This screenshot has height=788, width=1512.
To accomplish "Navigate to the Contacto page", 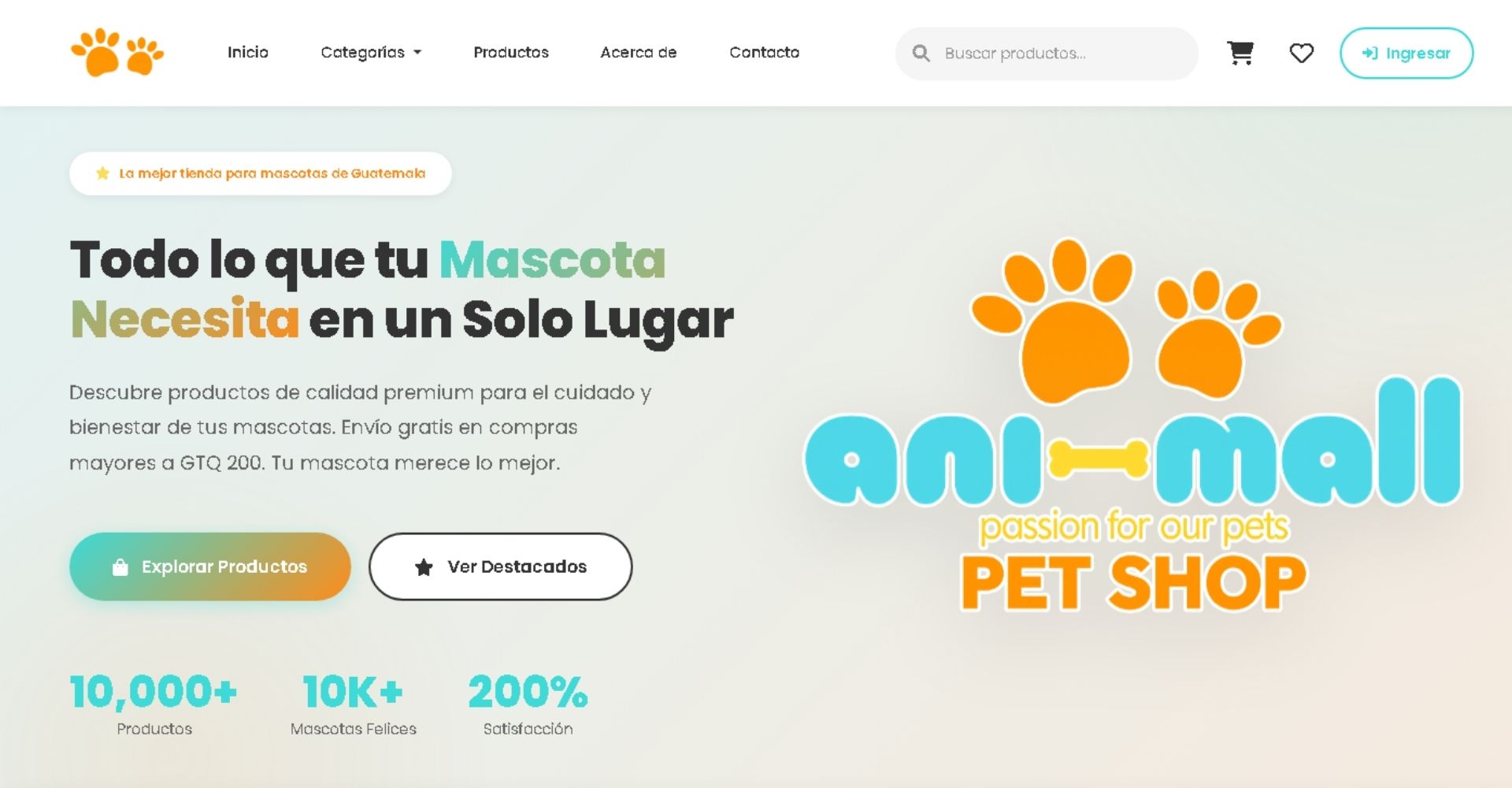I will click(x=764, y=52).
